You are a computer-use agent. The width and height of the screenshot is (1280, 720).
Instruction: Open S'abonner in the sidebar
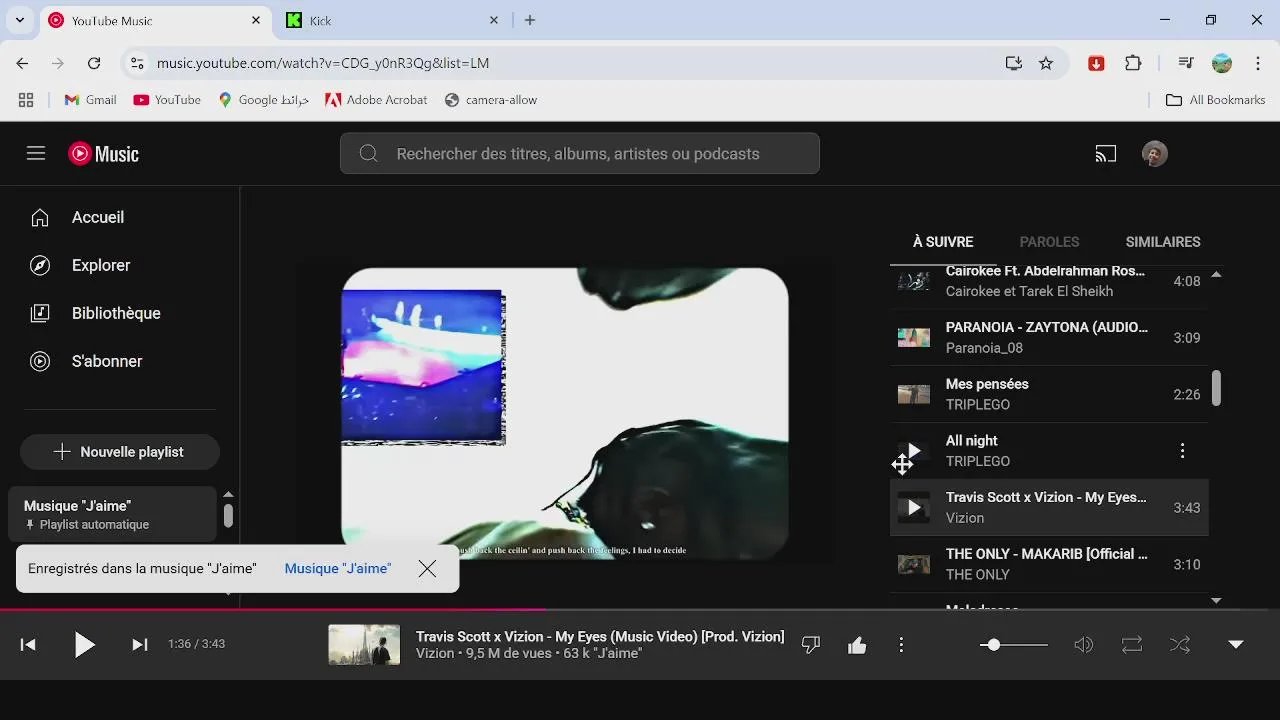click(120, 361)
